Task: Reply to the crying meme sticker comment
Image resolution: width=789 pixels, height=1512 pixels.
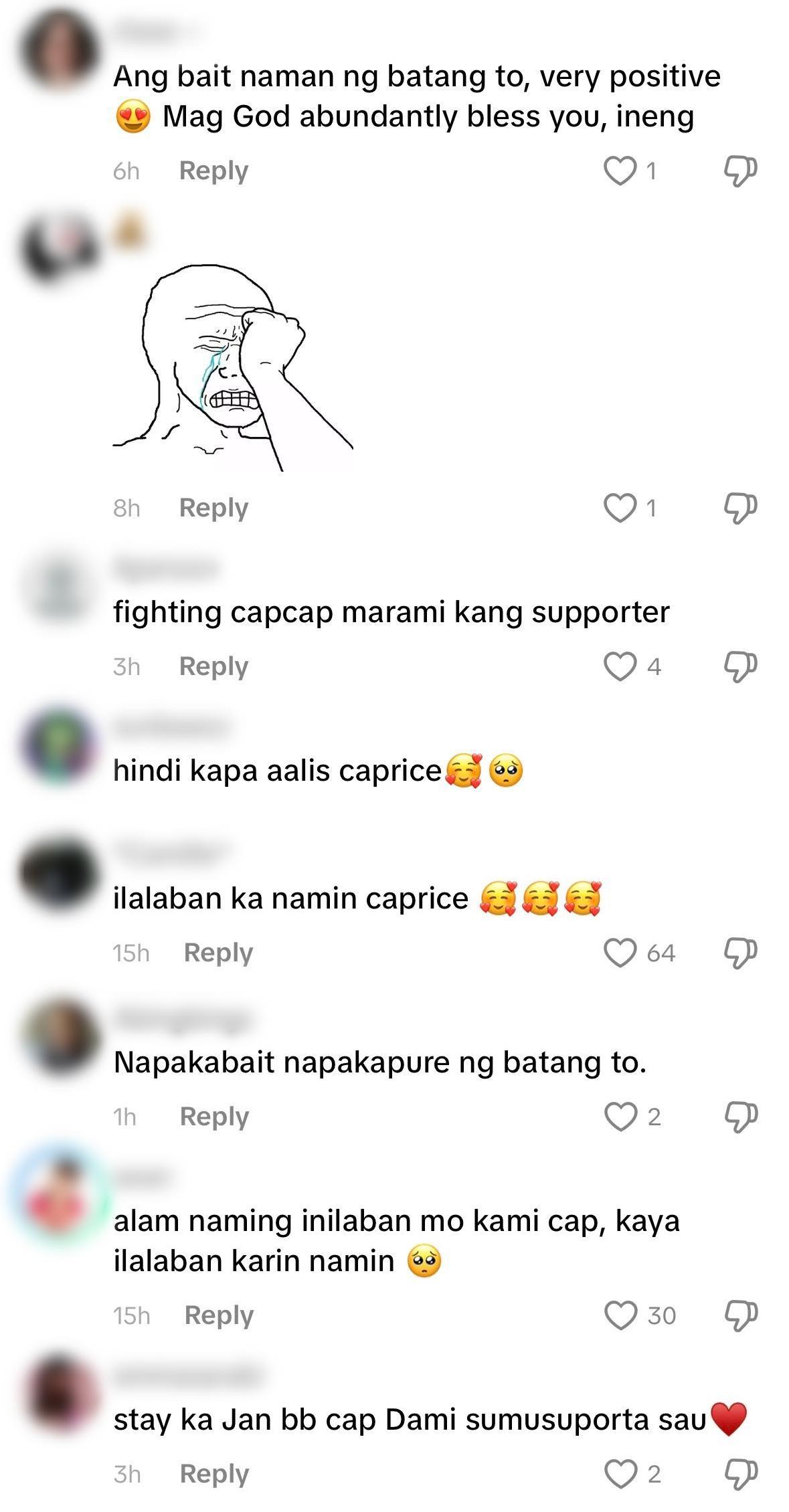Action: coord(213,508)
